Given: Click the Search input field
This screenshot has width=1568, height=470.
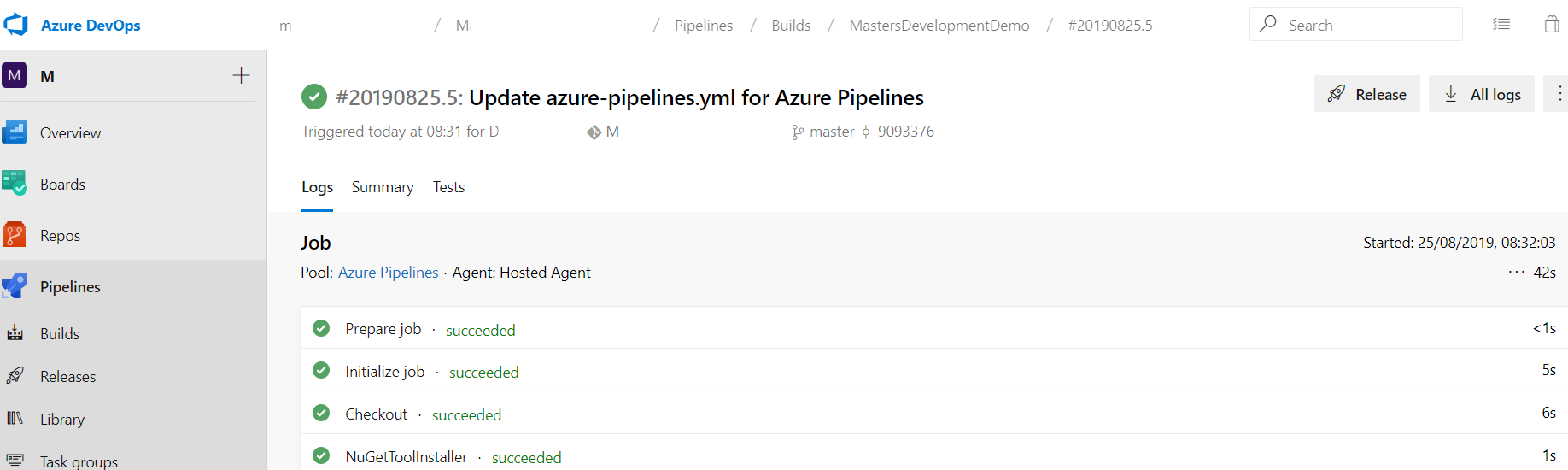Looking at the screenshot, I should tap(1356, 25).
